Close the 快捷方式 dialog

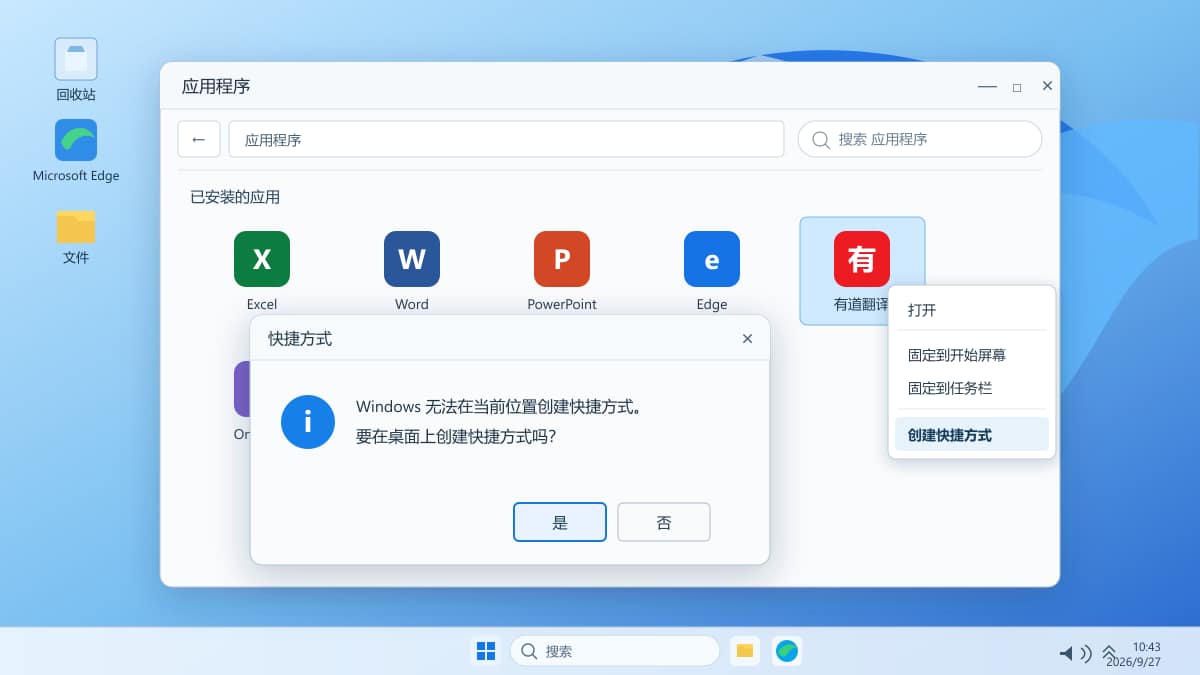point(747,339)
